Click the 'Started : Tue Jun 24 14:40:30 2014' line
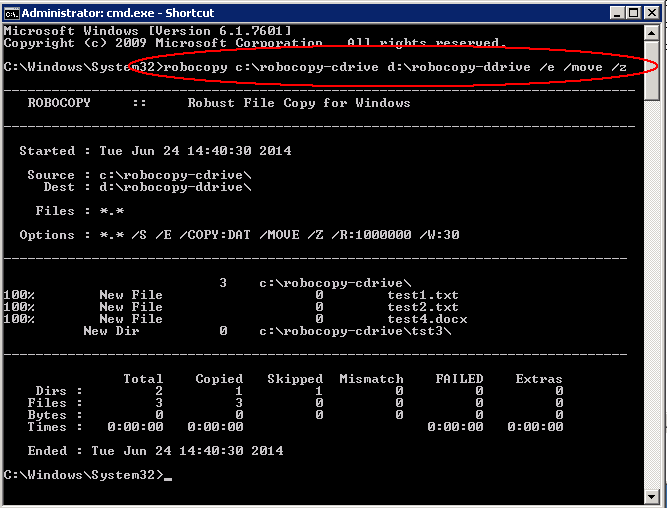The image size is (667, 508). point(155,151)
